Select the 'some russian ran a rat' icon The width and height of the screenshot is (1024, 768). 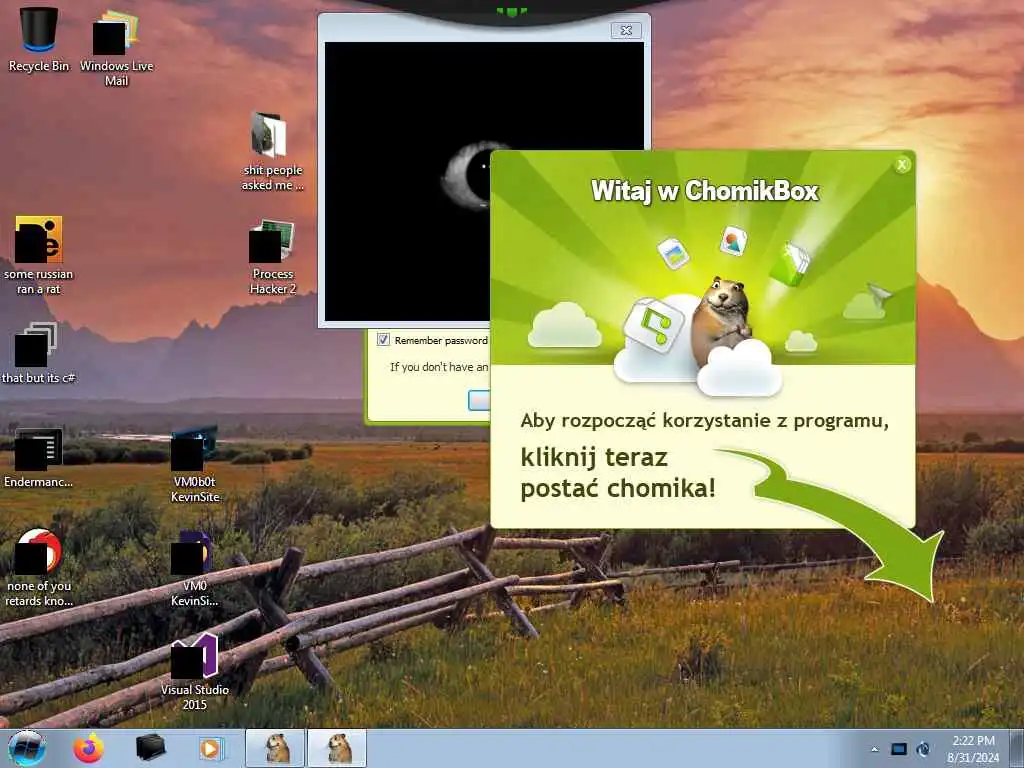38,255
